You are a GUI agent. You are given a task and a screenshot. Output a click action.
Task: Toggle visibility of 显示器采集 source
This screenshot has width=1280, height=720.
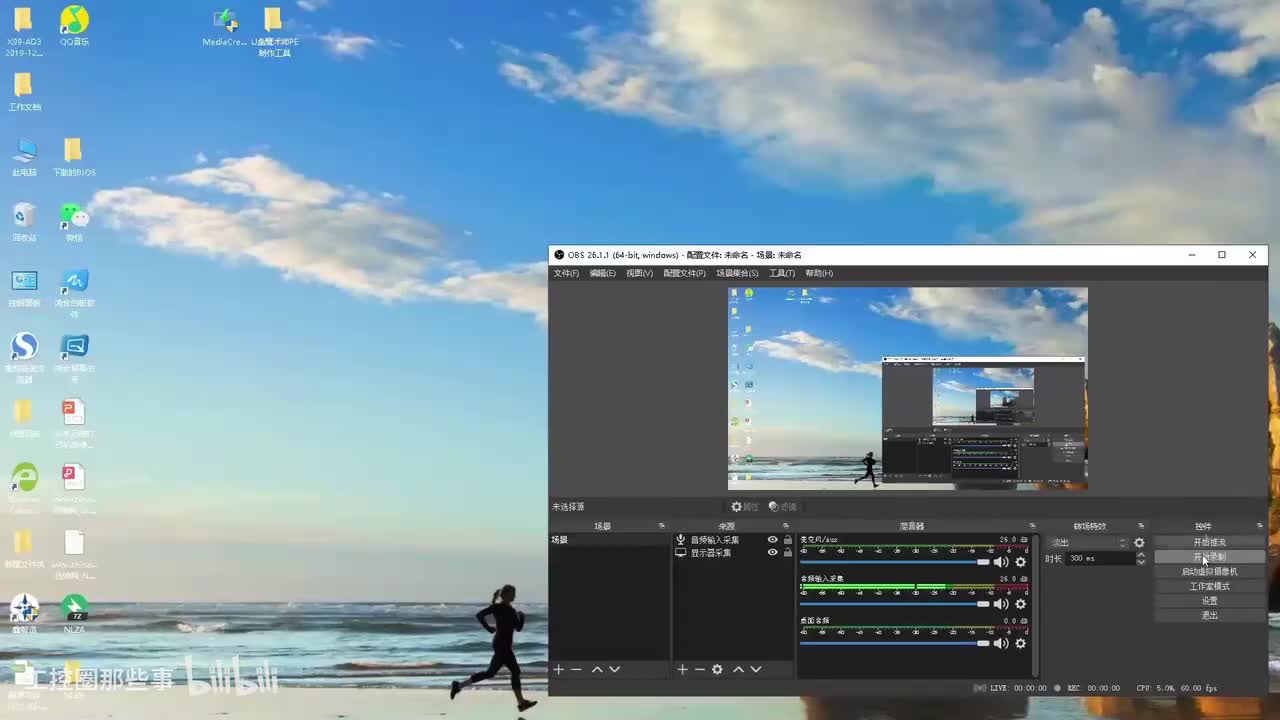[x=772, y=553]
